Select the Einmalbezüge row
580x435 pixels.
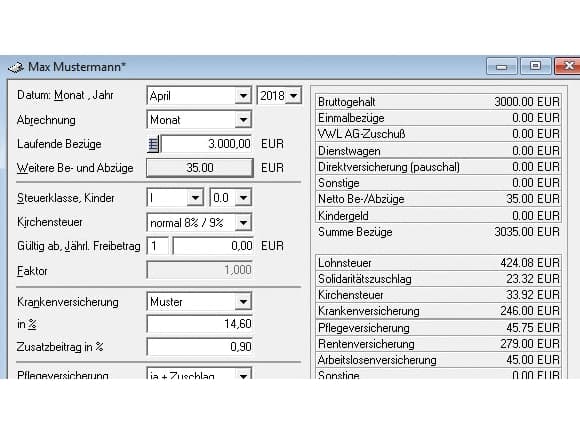[438, 118]
